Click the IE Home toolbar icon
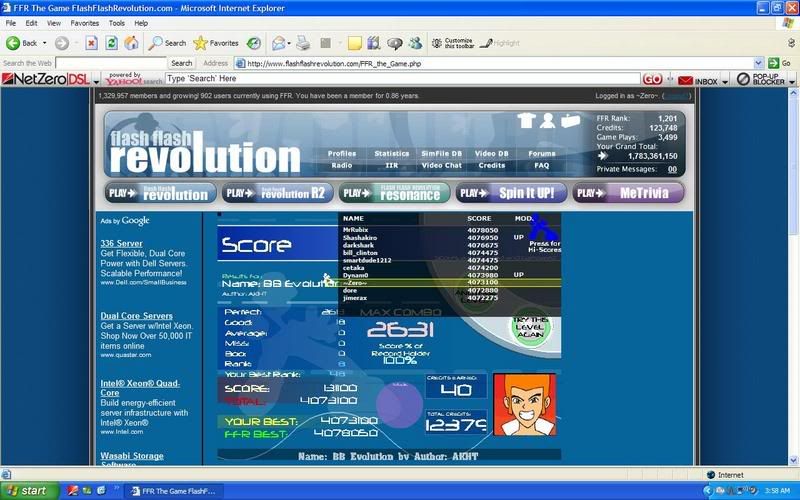 [x=131, y=43]
